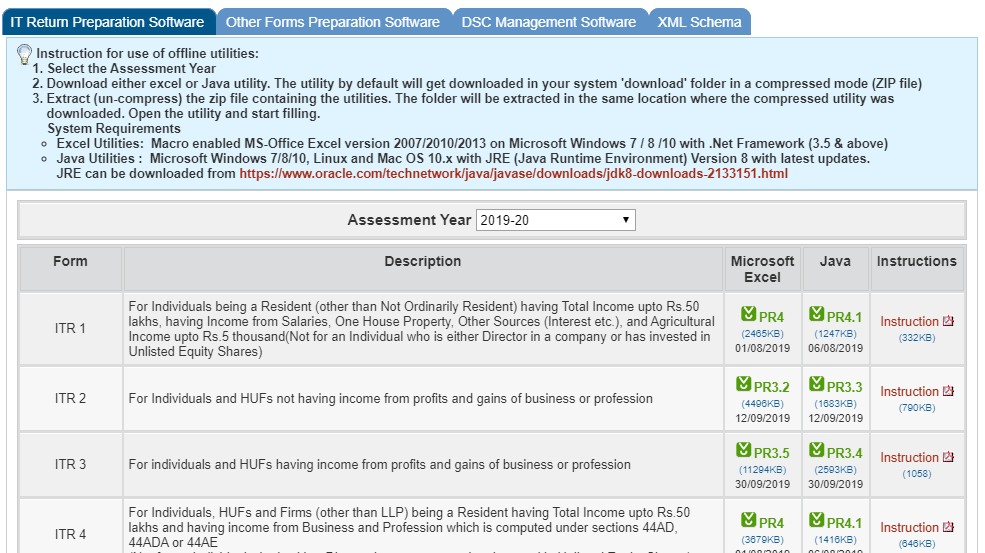The width and height of the screenshot is (985, 553).
Task: Click Java download icon for ITR 2
Action: pos(817,384)
